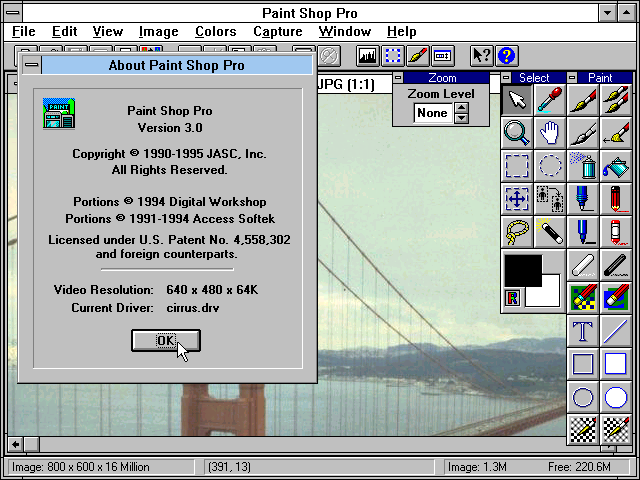Choose the filled circle shape tool
This screenshot has width=640, height=480.
tap(616, 397)
